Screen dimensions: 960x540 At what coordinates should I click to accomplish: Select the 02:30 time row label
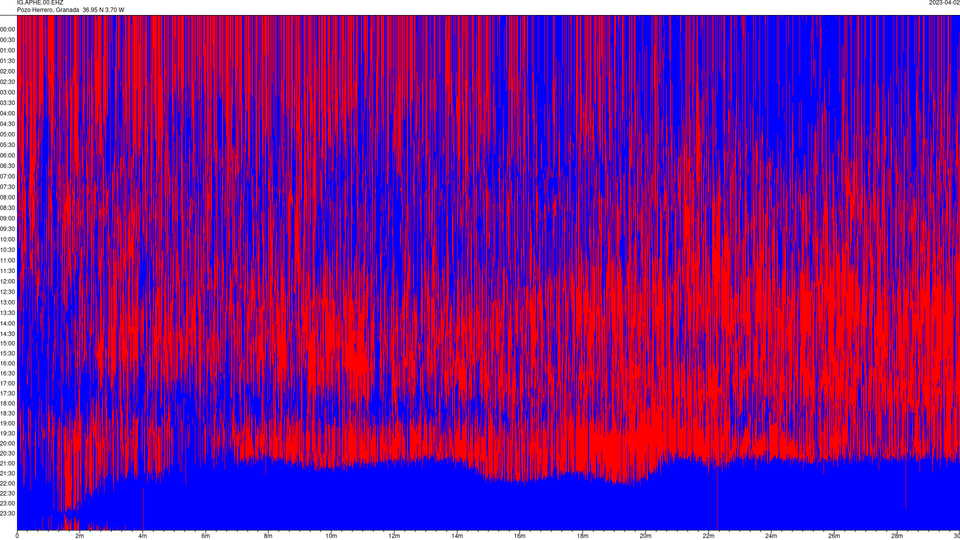(7, 81)
